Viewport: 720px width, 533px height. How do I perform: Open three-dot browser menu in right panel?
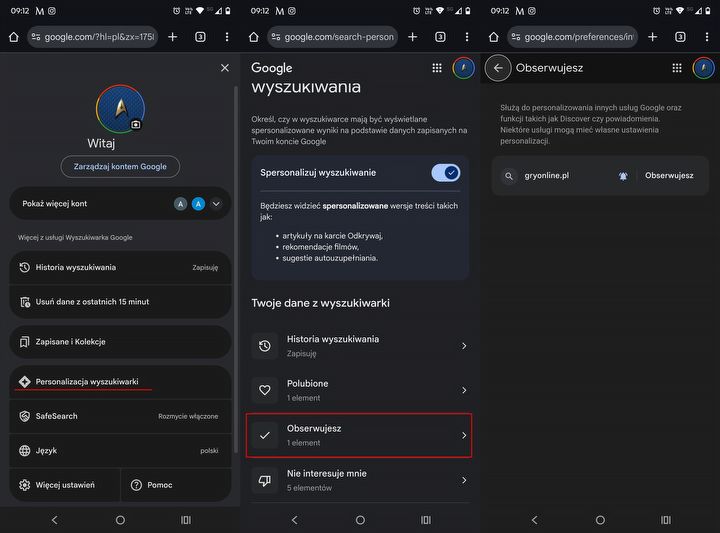[707, 37]
